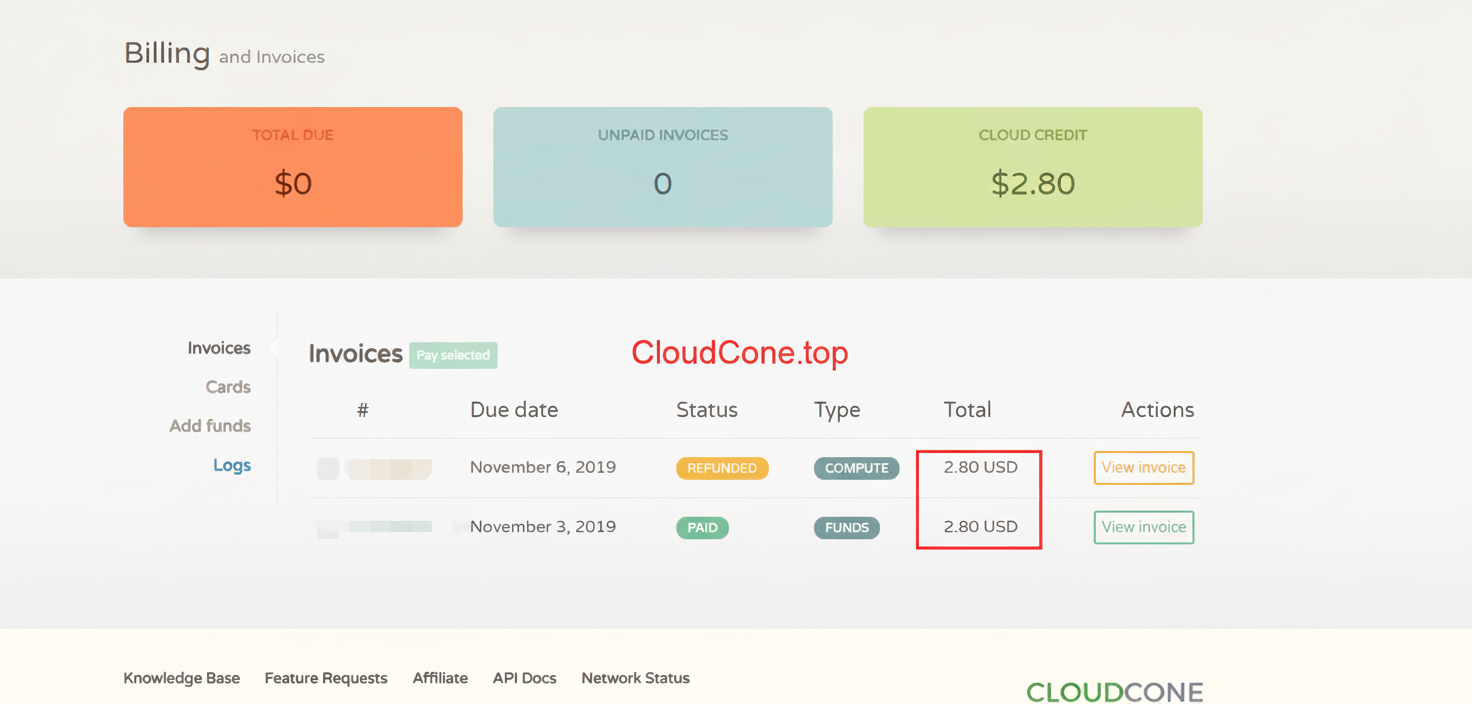Open the Affiliate page
This screenshot has width=1472, height=704.
point(440,678)
